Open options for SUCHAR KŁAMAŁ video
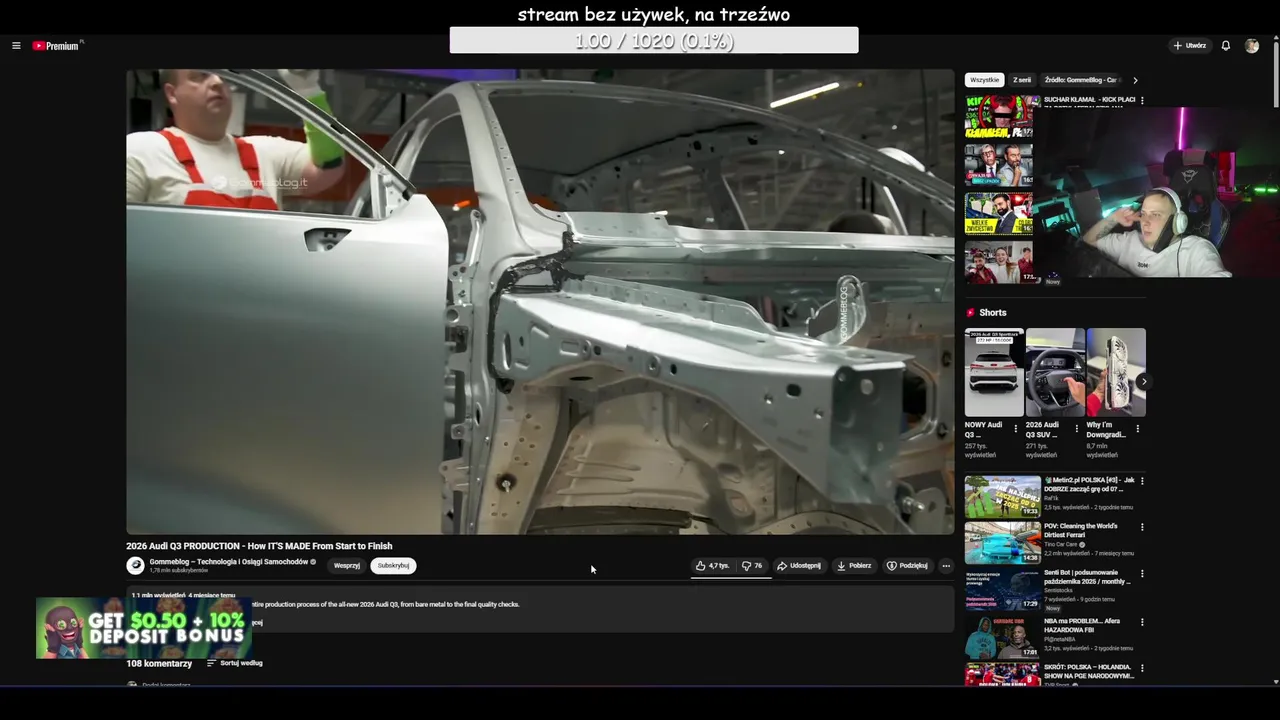The height and width of the screenshot is (720, 1280). 1142,100
